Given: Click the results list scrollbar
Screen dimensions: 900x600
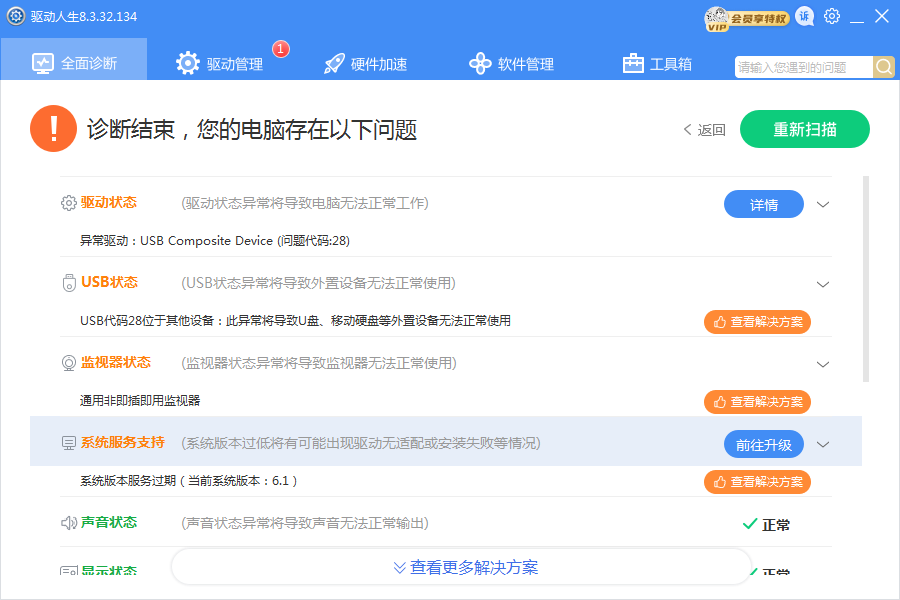Looking at the screenshot, I should coord(866,279).
